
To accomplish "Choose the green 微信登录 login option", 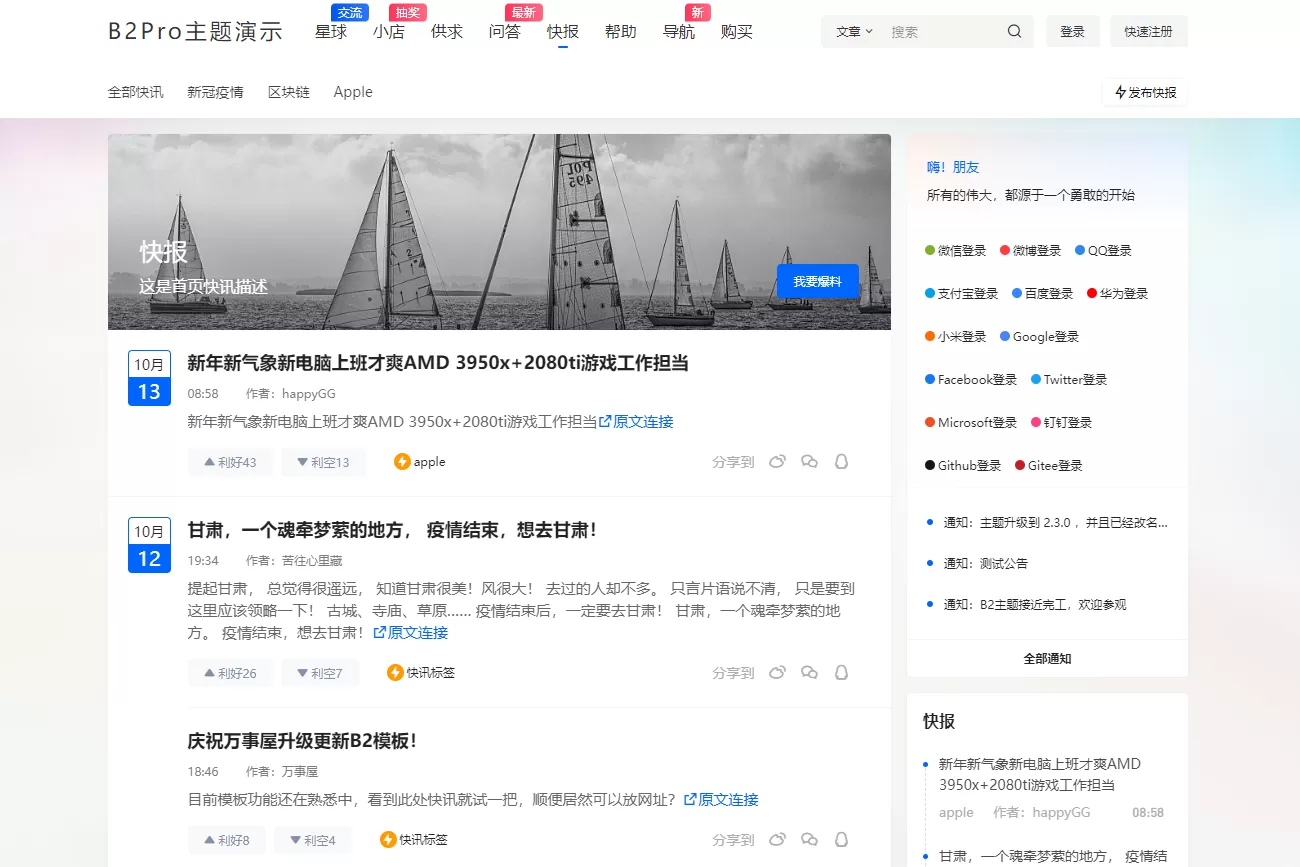I will [x=956, y=251].
